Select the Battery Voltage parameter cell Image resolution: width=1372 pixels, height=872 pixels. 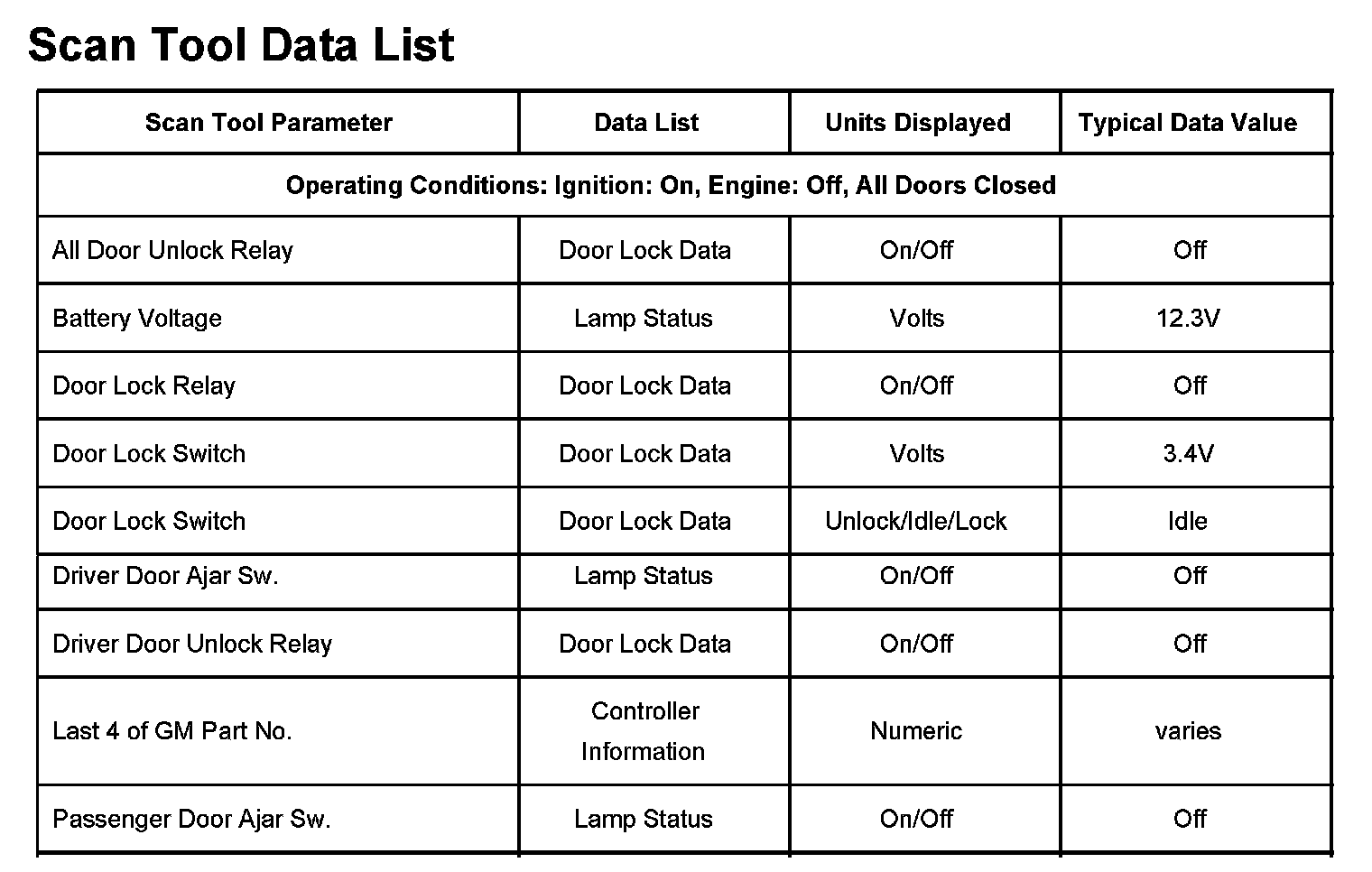coord(137,318)
